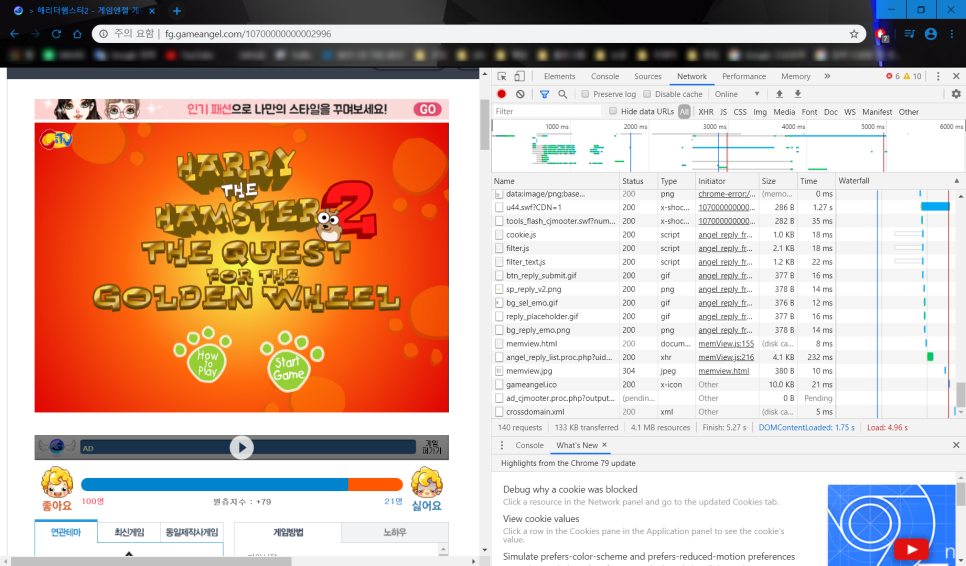
Task: Open network search magnifier
Action: [562, 94]
